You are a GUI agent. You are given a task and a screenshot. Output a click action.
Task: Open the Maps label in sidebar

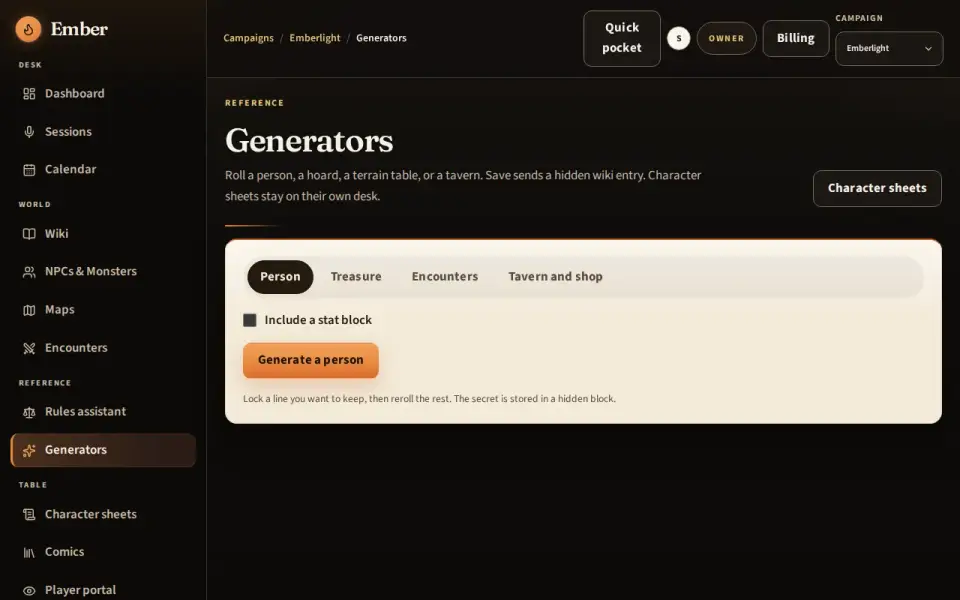point(59,310)
